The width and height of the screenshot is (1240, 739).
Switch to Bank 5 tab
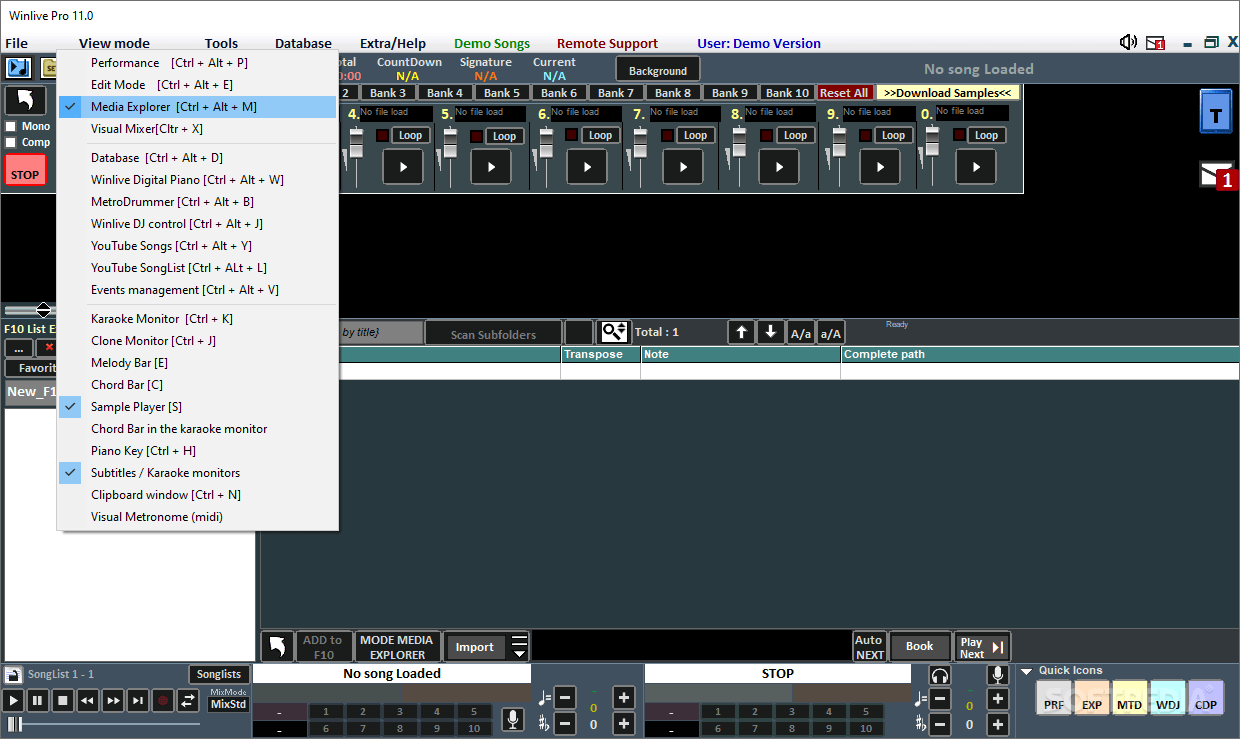pyautogui.click(x=502, y=93)
